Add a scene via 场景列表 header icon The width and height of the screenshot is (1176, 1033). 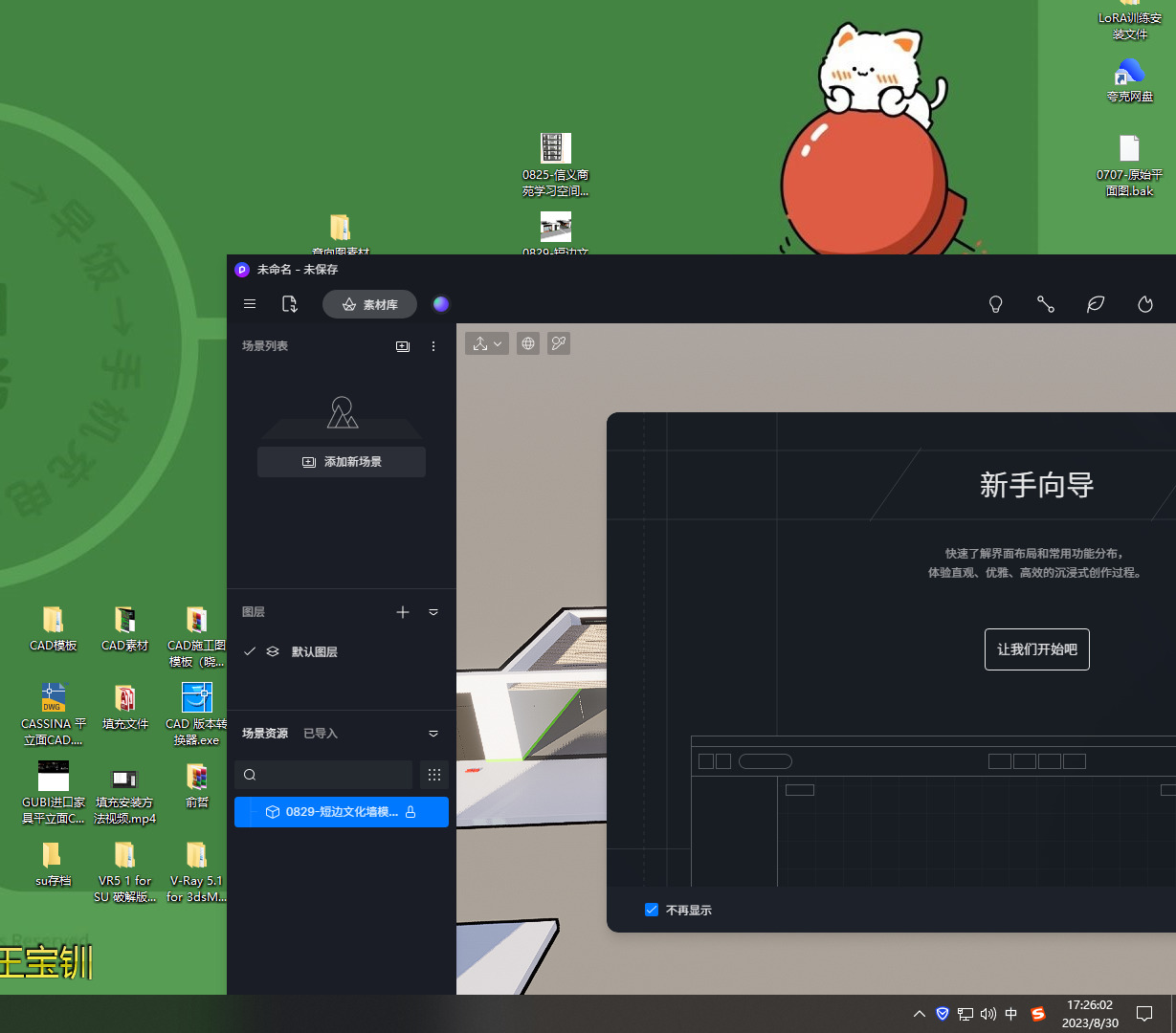[x=403, y=346]
